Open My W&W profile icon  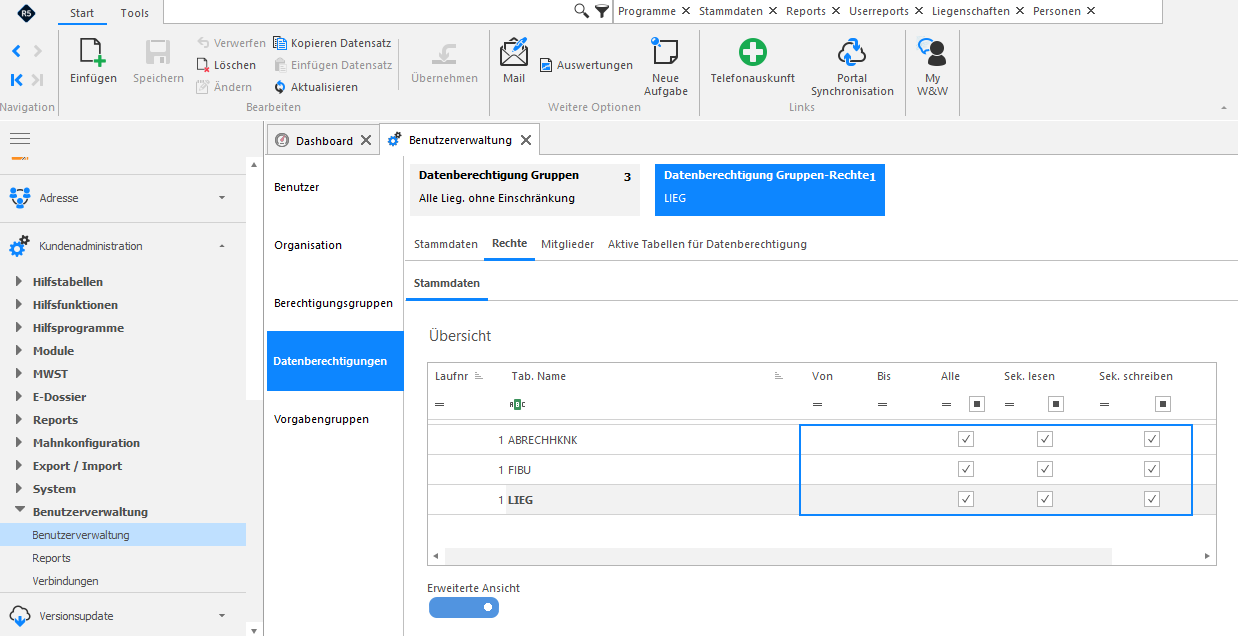tap(932, 52)
